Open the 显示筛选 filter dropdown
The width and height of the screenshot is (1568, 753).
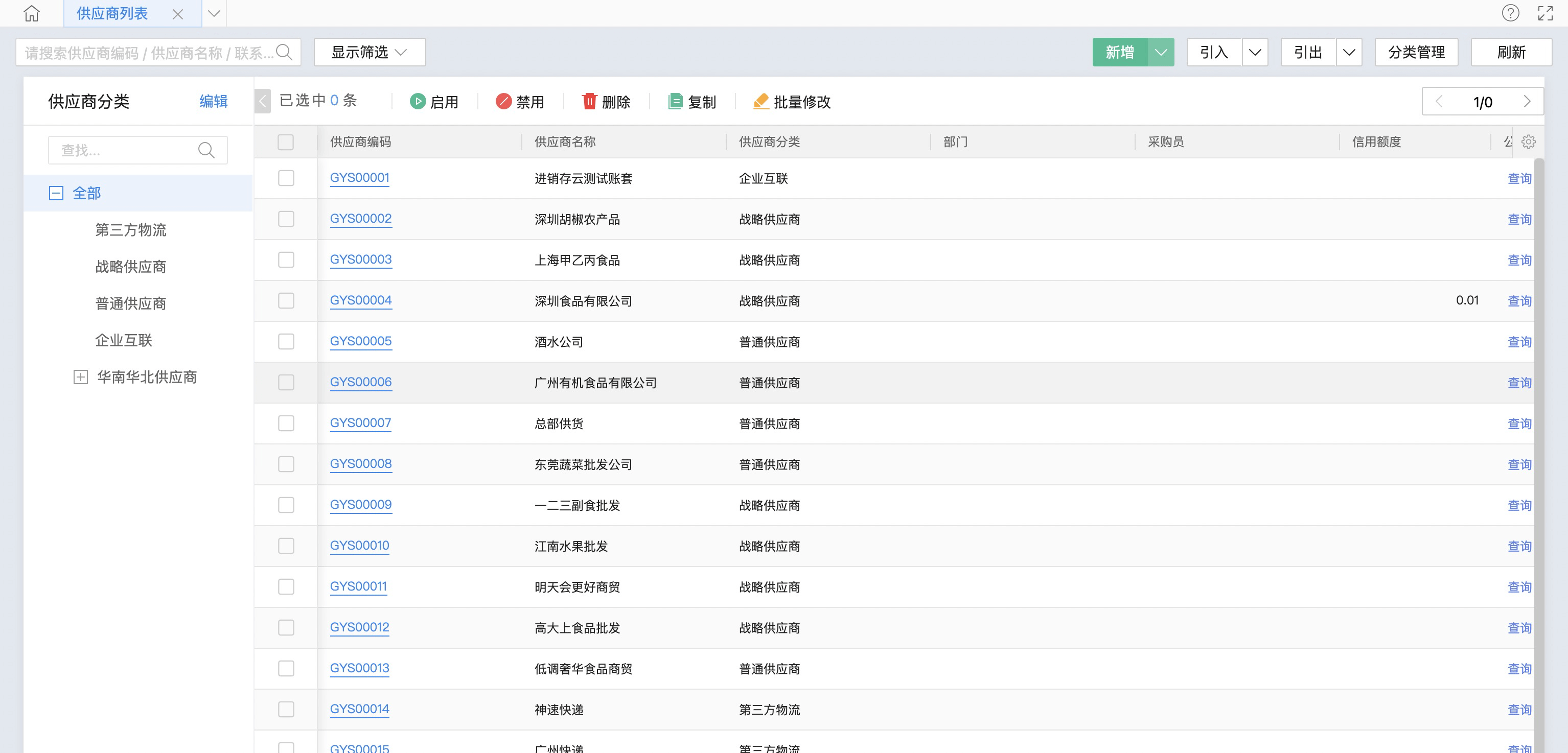369,52
